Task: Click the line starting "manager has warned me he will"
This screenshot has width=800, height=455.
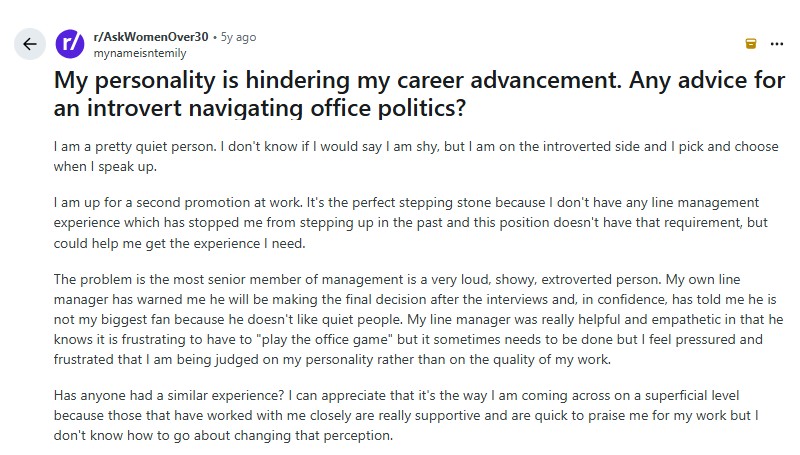Action: tap(415, 299)
